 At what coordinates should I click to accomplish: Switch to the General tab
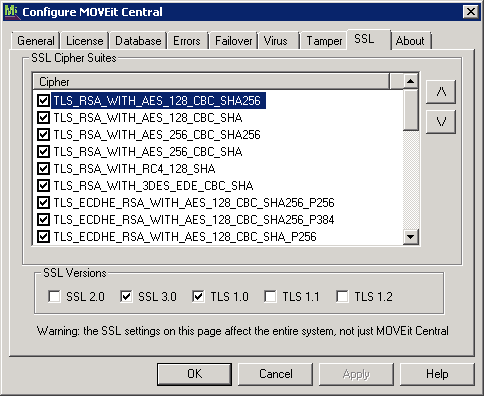pos(36,41)
